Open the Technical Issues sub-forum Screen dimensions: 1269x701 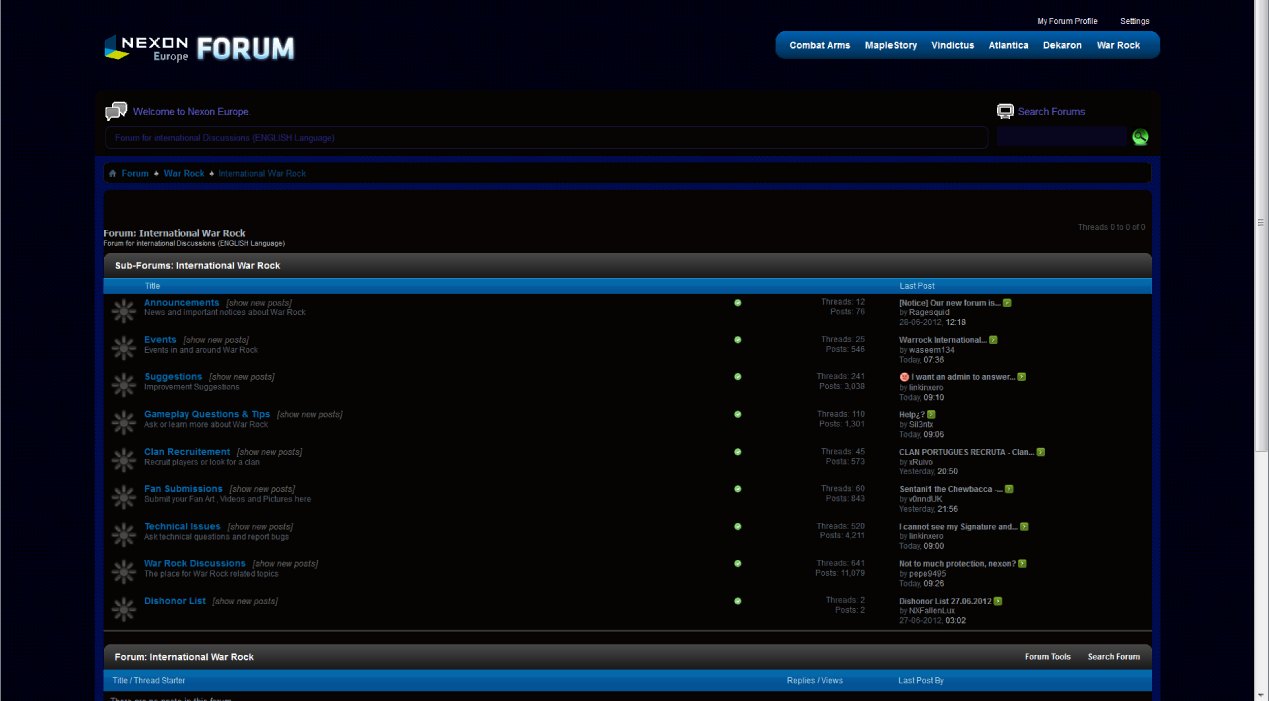pos(182,526)
